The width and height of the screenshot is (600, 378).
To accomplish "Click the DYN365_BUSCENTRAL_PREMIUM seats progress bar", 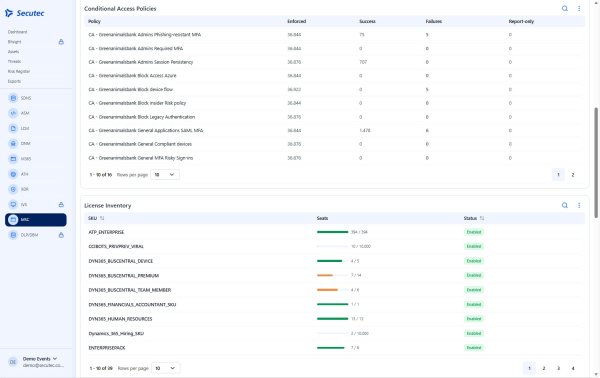I will coord(333,275).
